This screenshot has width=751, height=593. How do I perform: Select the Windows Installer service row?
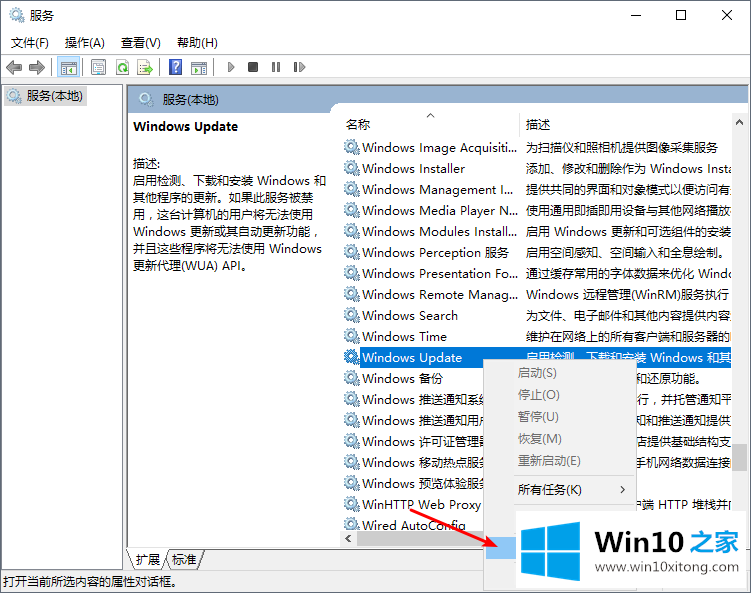tap(537, 168)
